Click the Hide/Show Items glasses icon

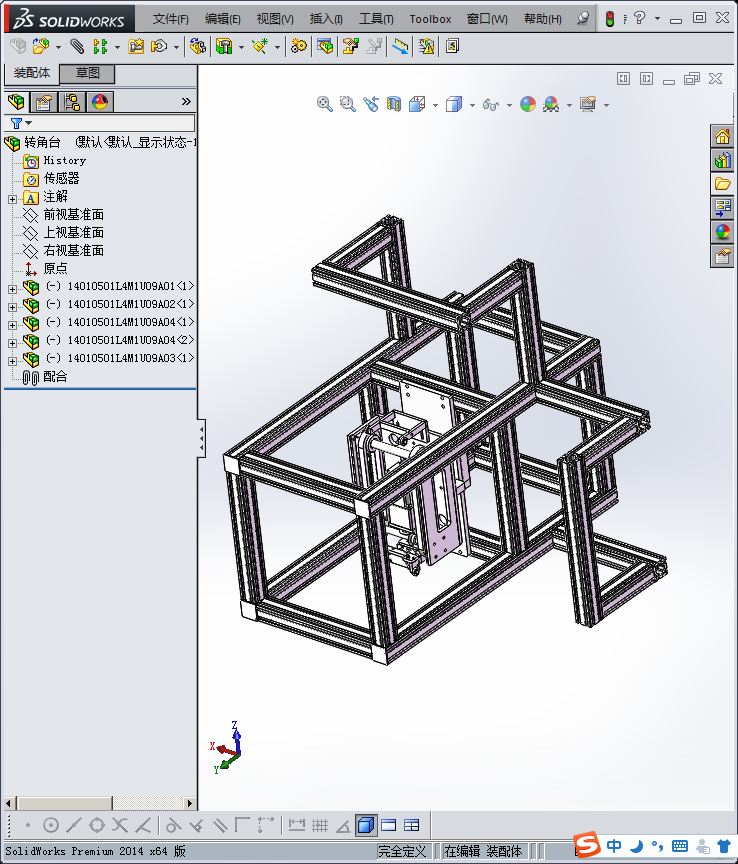[x=491, y=104]
